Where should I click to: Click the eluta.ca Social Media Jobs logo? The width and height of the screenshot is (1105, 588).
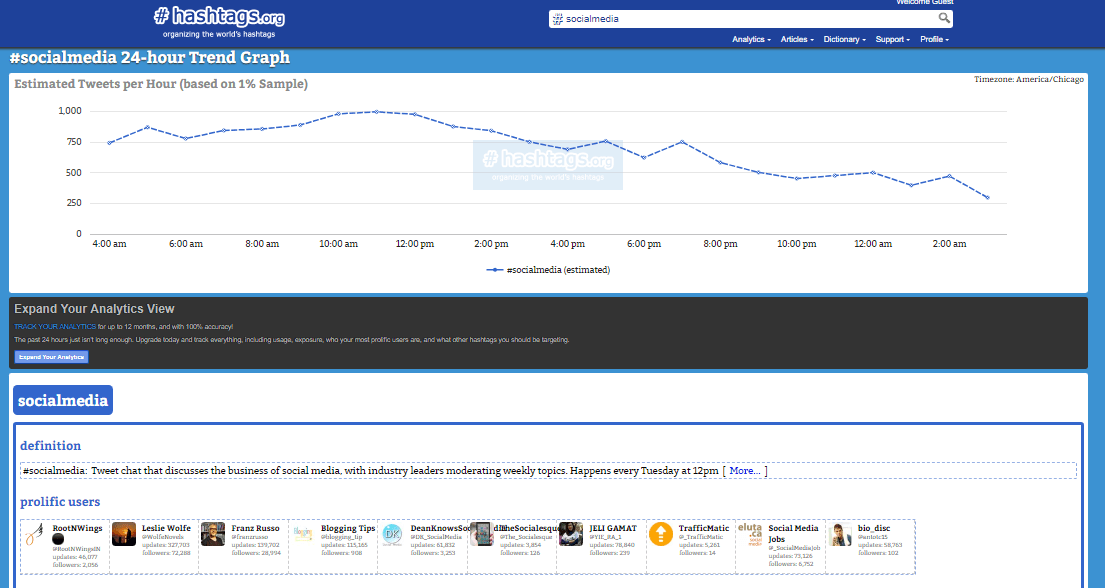point(750,534)
